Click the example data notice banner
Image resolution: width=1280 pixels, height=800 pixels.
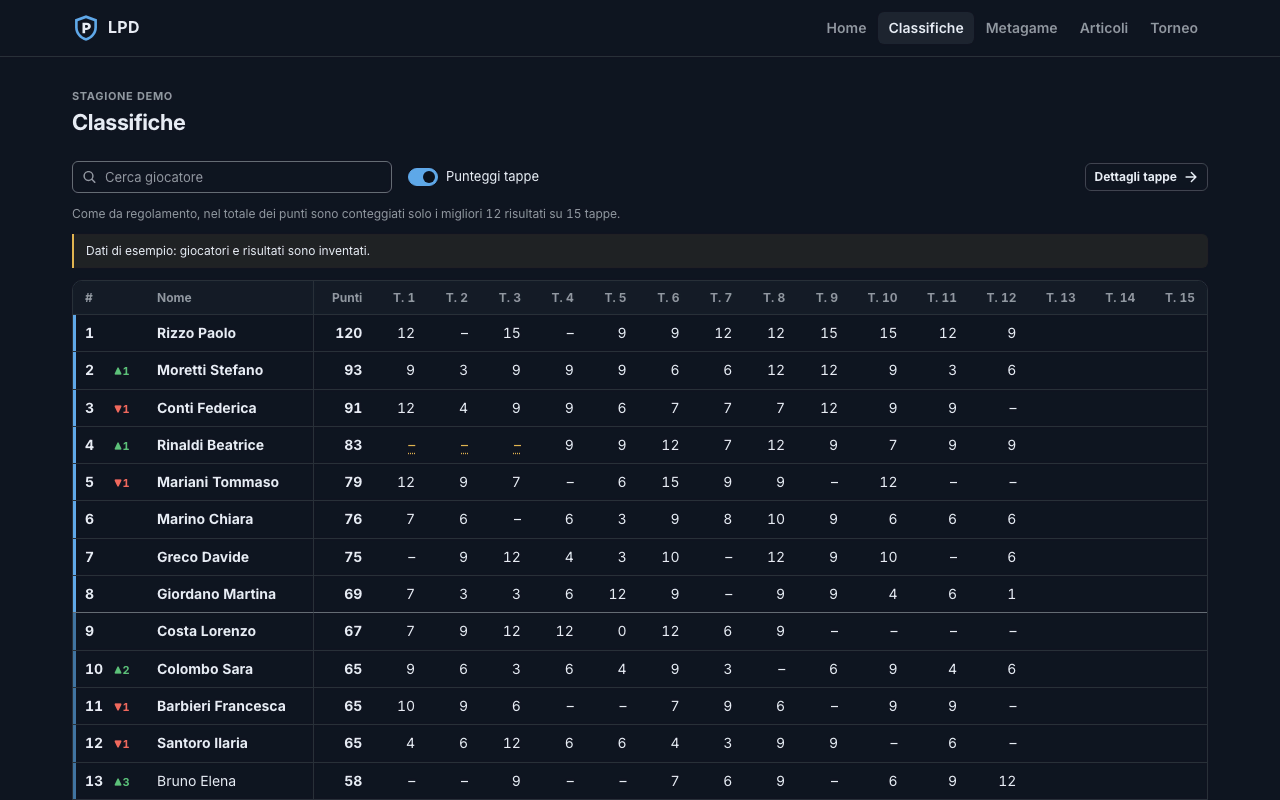pos(640,251)
